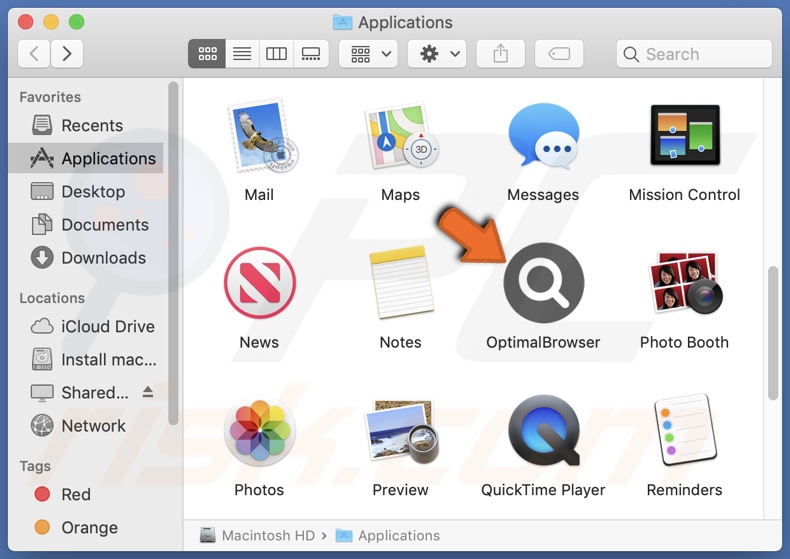Focus the Search field

[694, 53]
